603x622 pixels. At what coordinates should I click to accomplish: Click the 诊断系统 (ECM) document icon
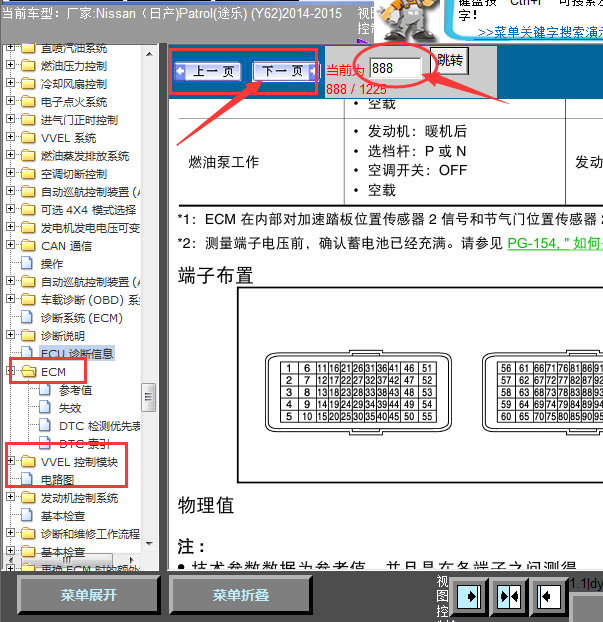click(27, 317)
